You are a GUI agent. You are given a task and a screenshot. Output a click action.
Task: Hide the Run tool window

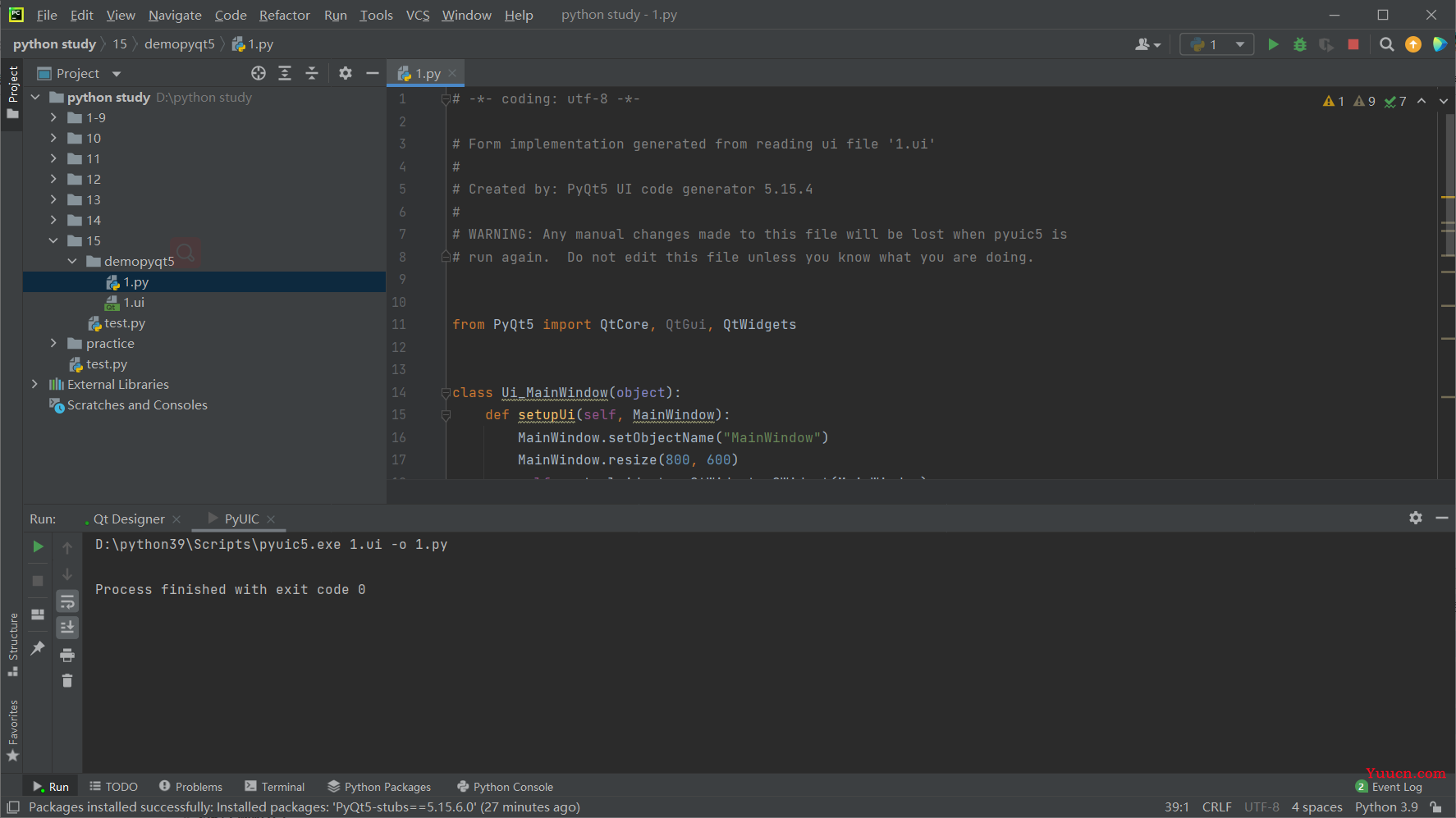[1442, 518]
